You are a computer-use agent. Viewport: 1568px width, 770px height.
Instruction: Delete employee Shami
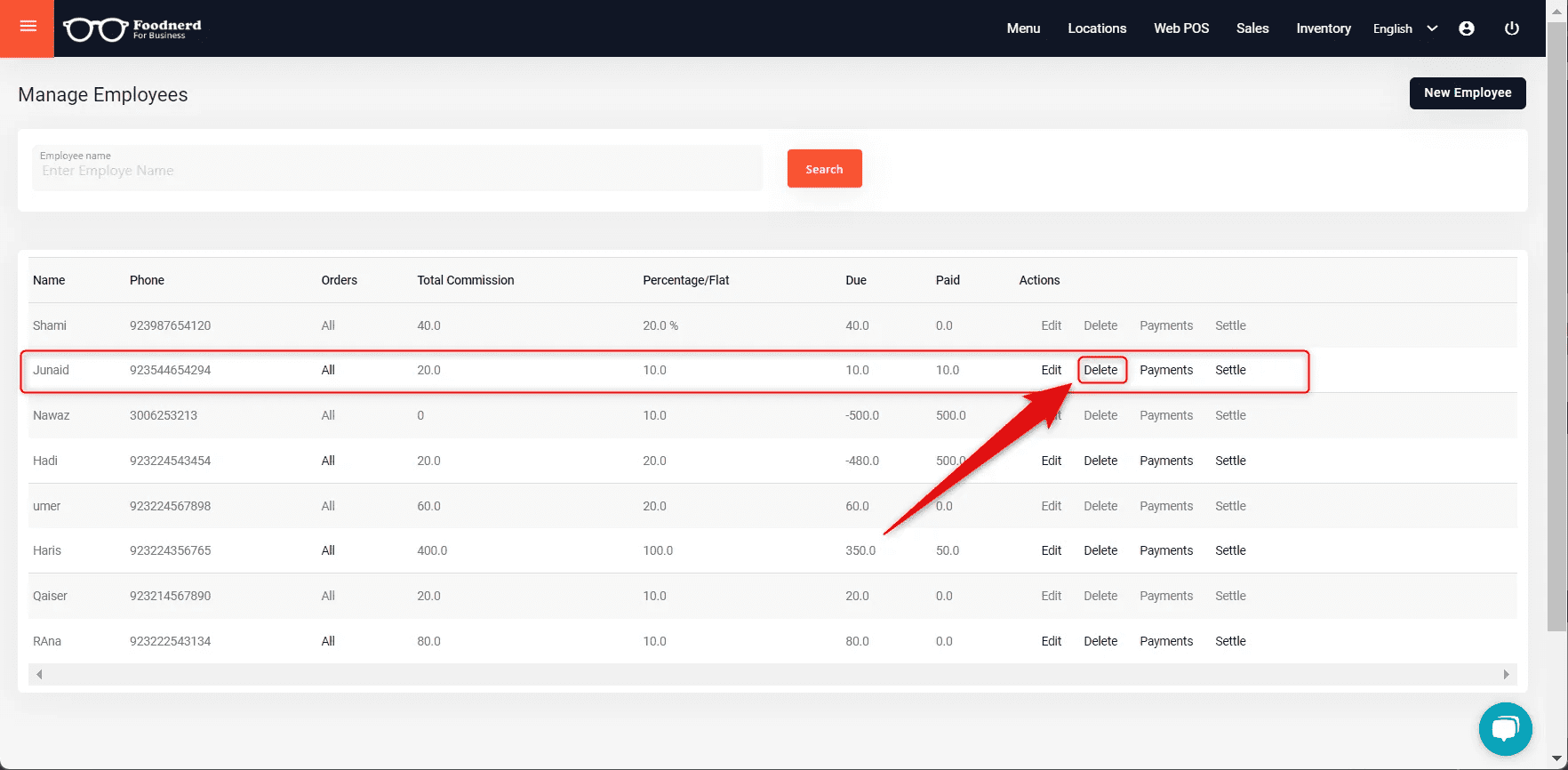(x=1100, y=325)
